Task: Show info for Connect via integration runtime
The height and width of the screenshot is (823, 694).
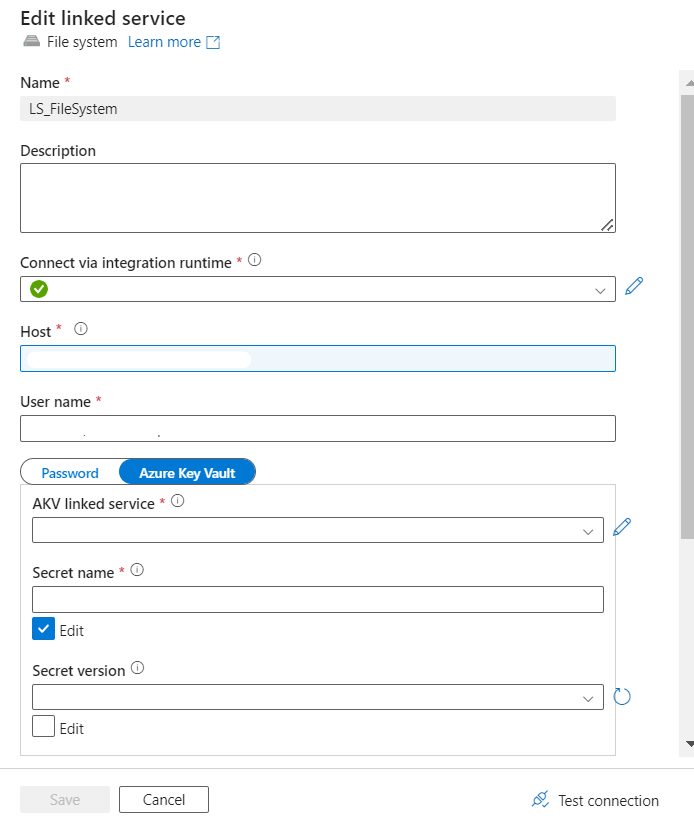Action: pyautogui.click(x=254, y=260)
